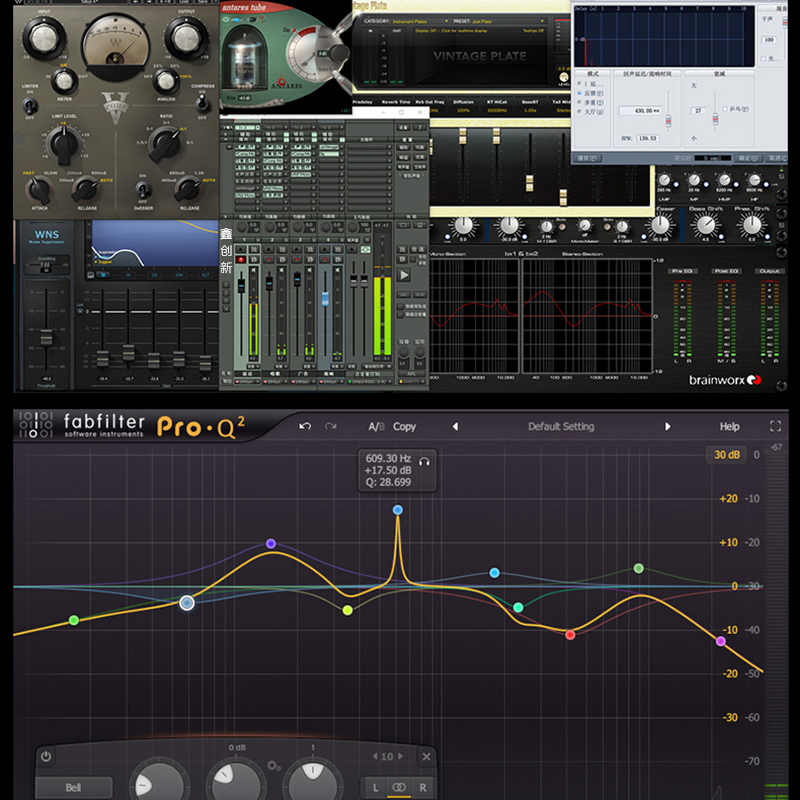Load the next Pro-Q 2 preset
Screen dimensions: 800x800
[667, 427]
